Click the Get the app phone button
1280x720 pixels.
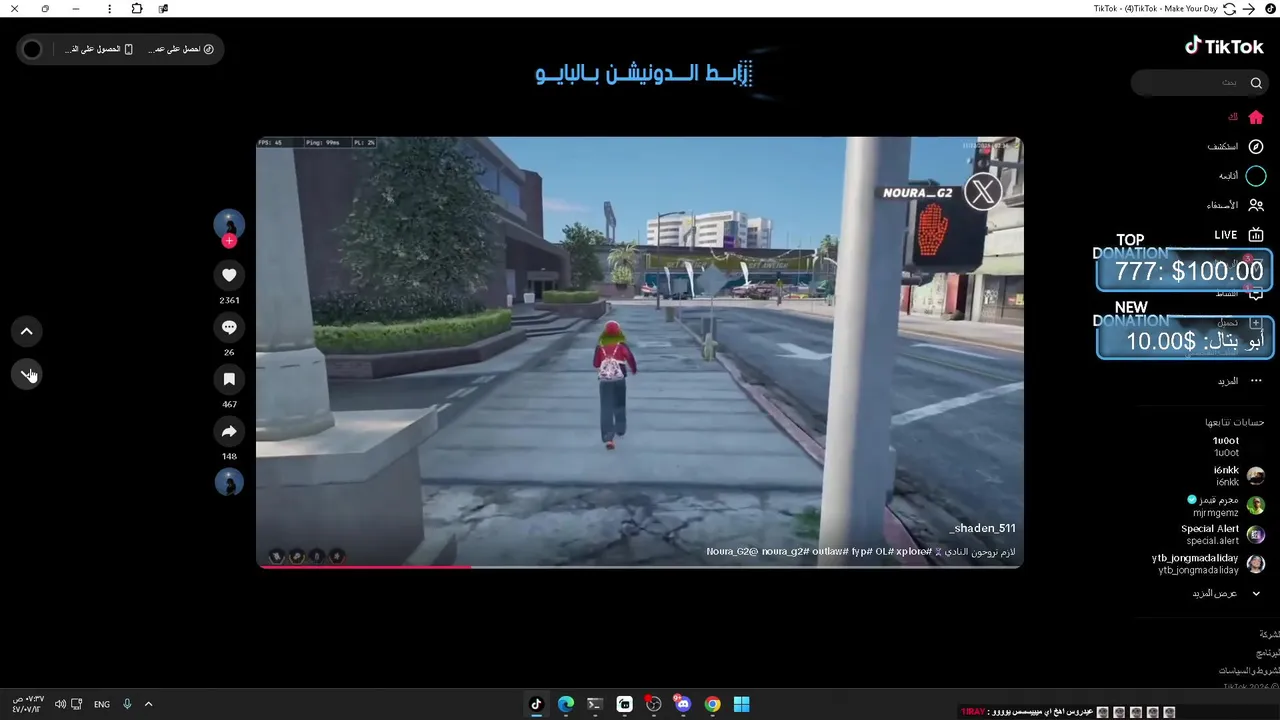coord(100,49)
